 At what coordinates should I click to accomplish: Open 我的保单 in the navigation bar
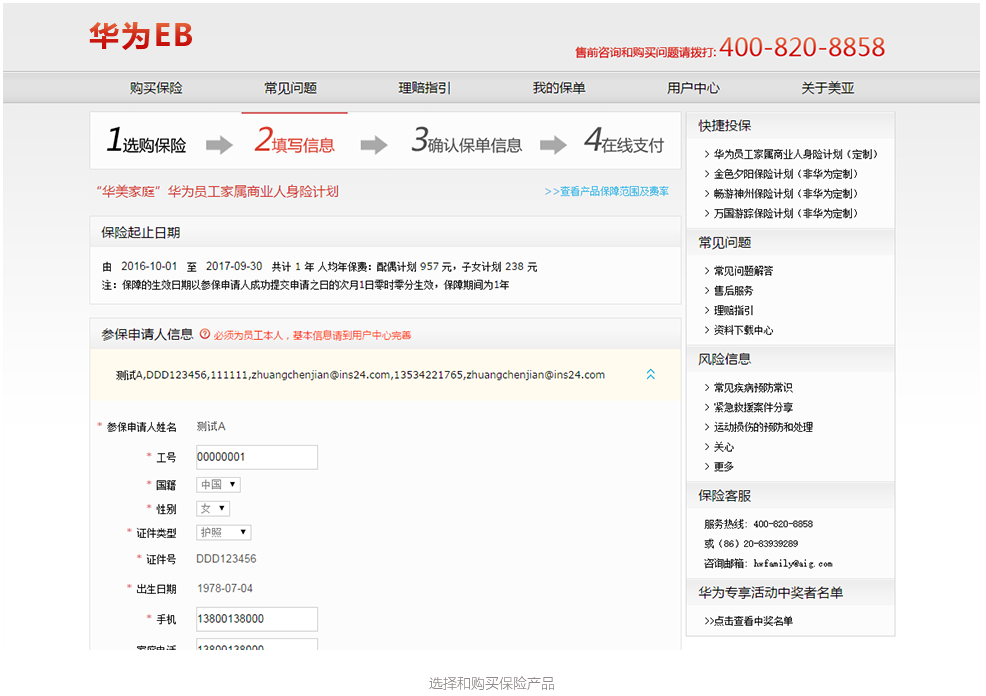click(x=558, y=88)
